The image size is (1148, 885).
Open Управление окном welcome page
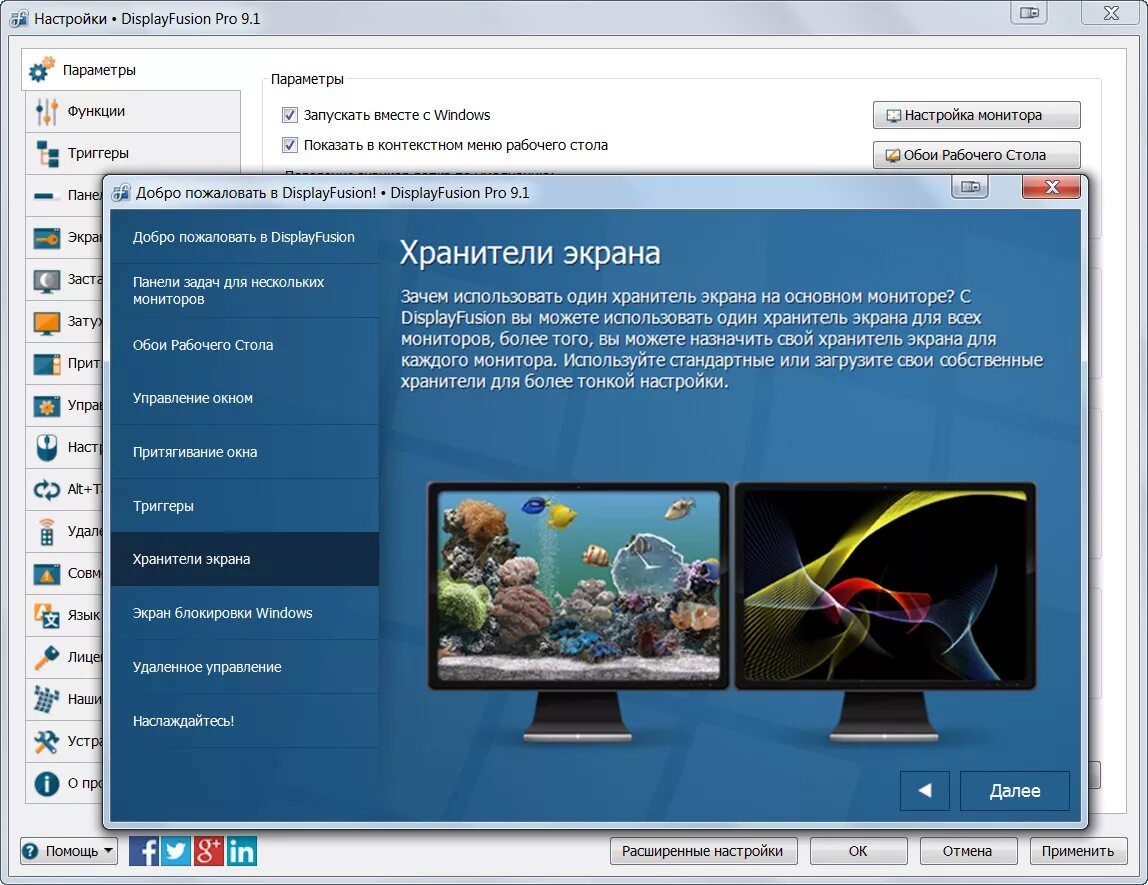coord(245,398)
